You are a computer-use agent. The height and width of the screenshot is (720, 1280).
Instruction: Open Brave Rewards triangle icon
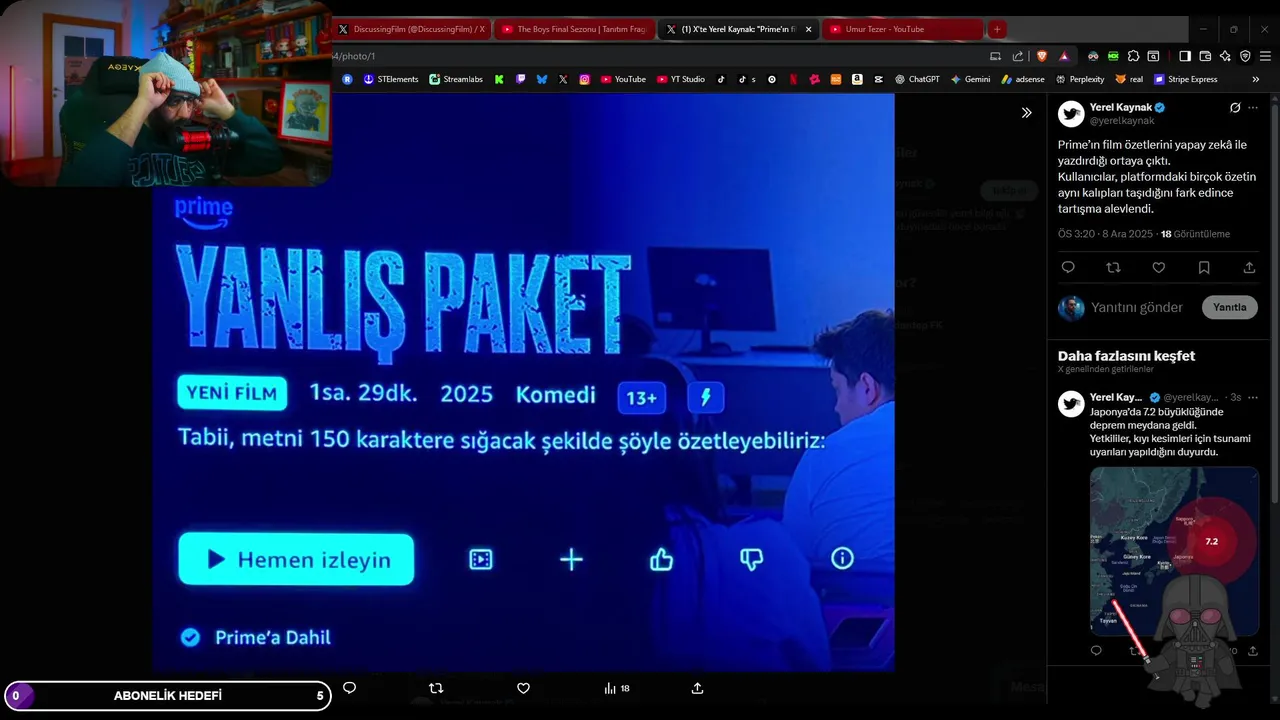coord(1064,56)
